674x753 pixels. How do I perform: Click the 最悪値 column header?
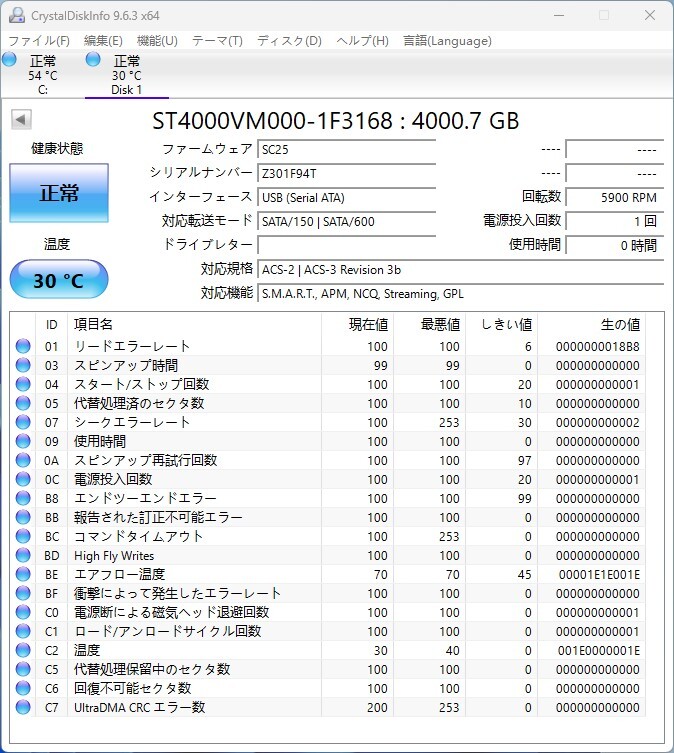429,325
